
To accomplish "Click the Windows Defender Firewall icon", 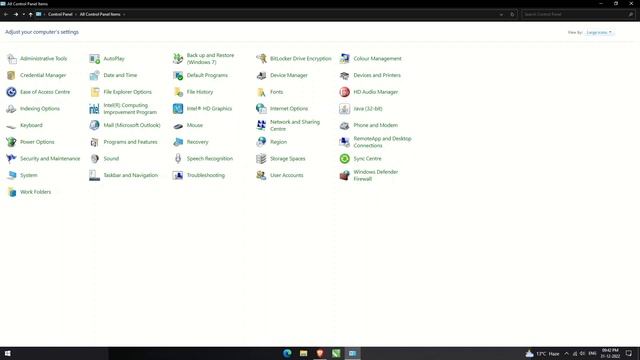I will click(344, 176).
